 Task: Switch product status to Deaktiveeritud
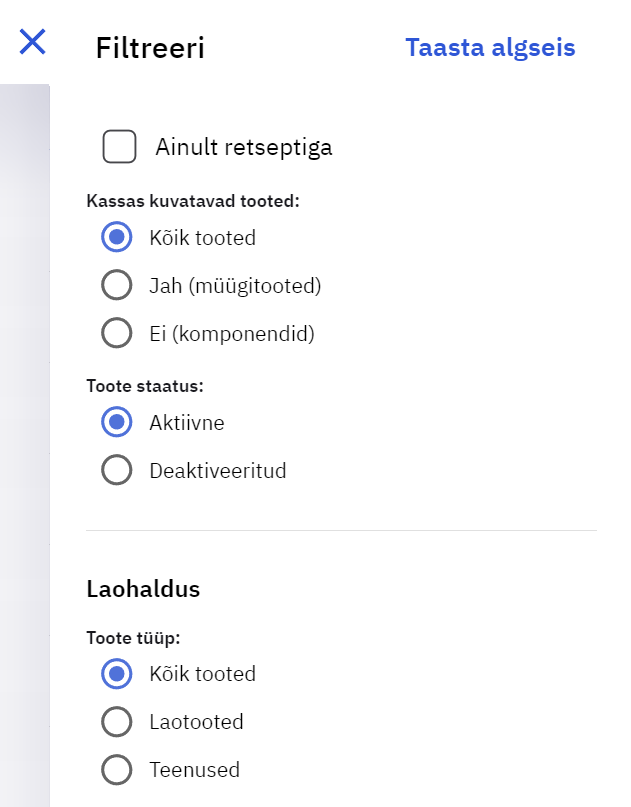tap(117, 470)
